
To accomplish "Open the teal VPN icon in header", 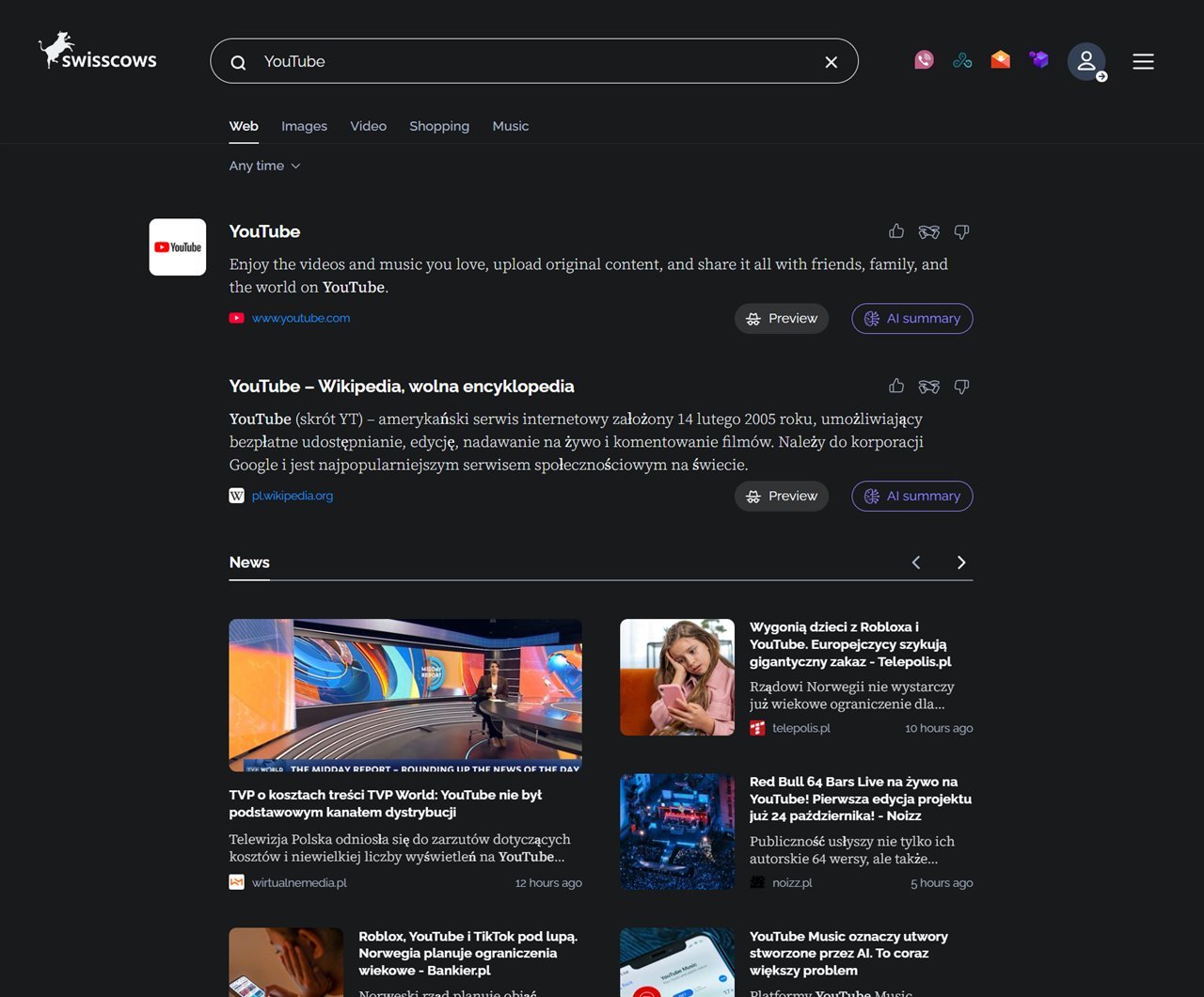I will tap(962, 60).
